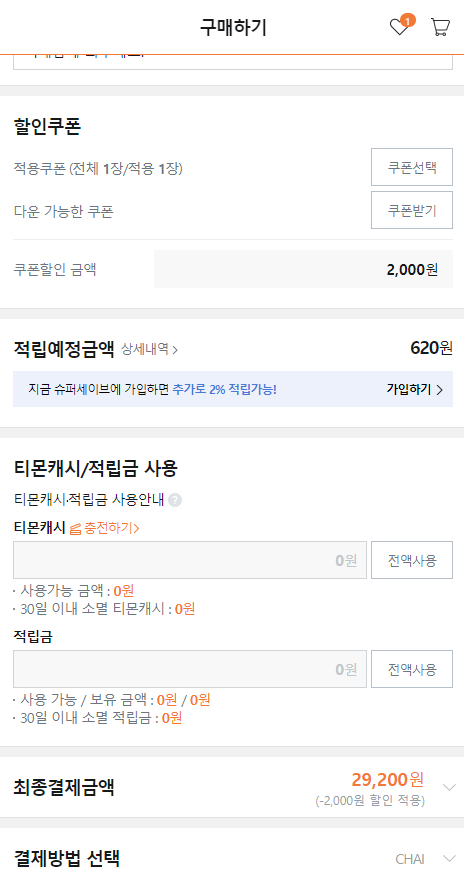Focus the 적립금 amount input field
Screen dimensions: 464x888
(x=190, y=669)
